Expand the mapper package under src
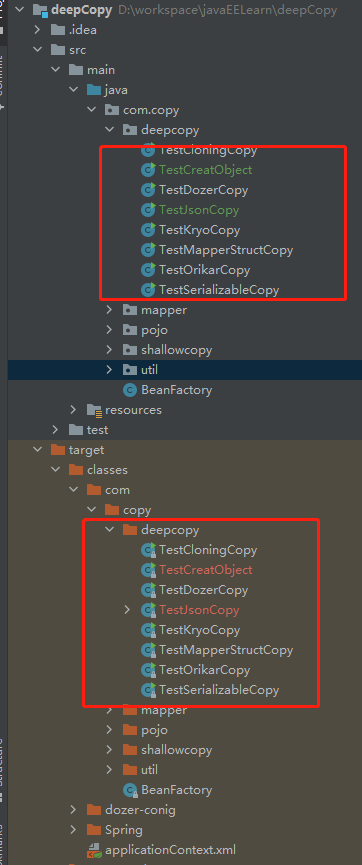The height and width of the screenshot is (865, 362). tap(110, 310)
